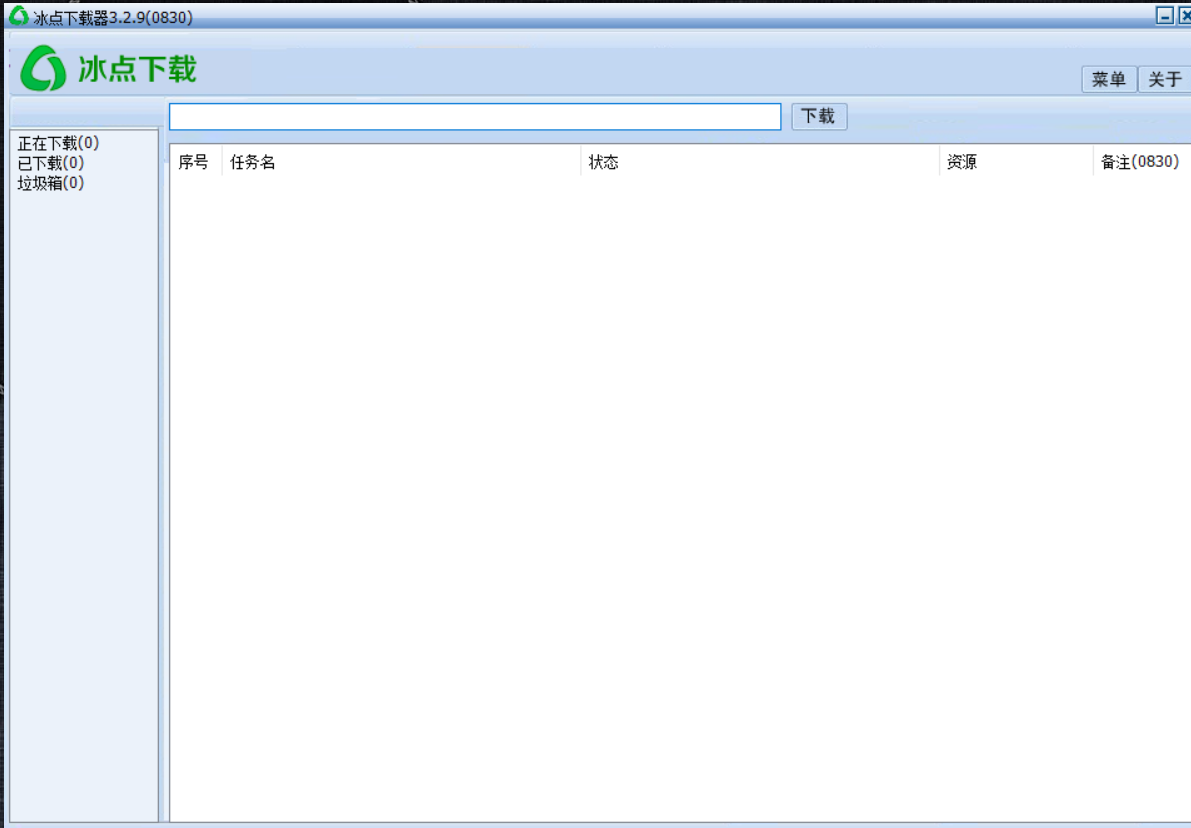
Task: Sort by the 任务名 column header
Action: (401, 161)
